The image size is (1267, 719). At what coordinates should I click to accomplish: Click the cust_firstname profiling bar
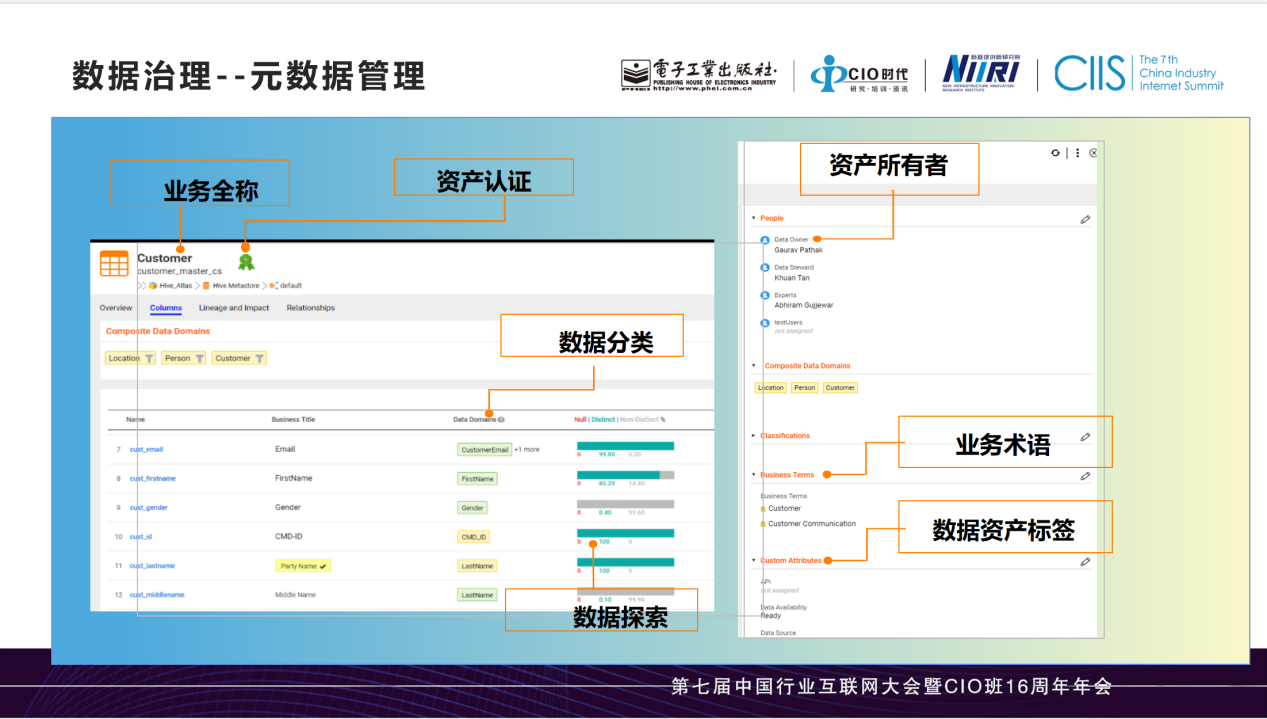pos(625,475)
